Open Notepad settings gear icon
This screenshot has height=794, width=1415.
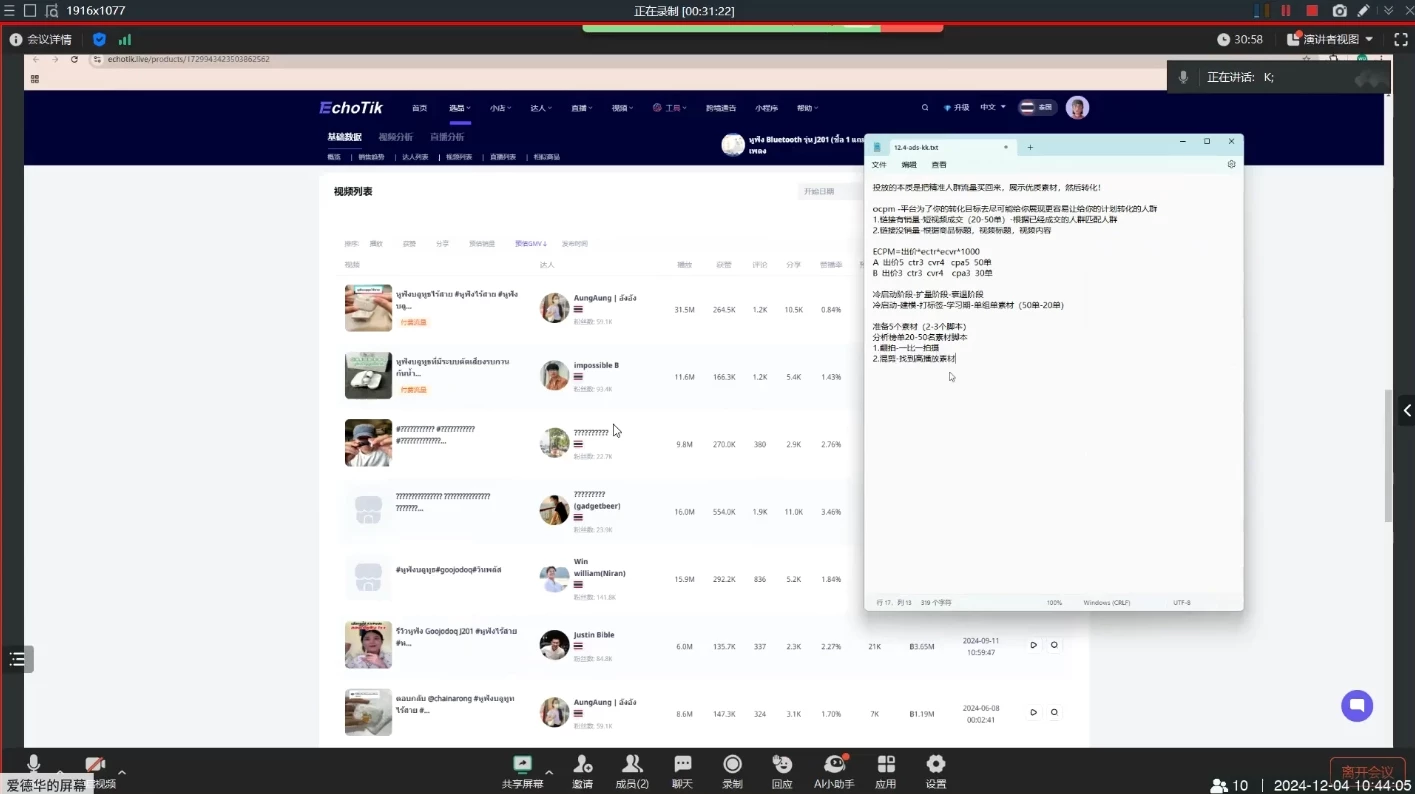click(x=1231, y=164)
